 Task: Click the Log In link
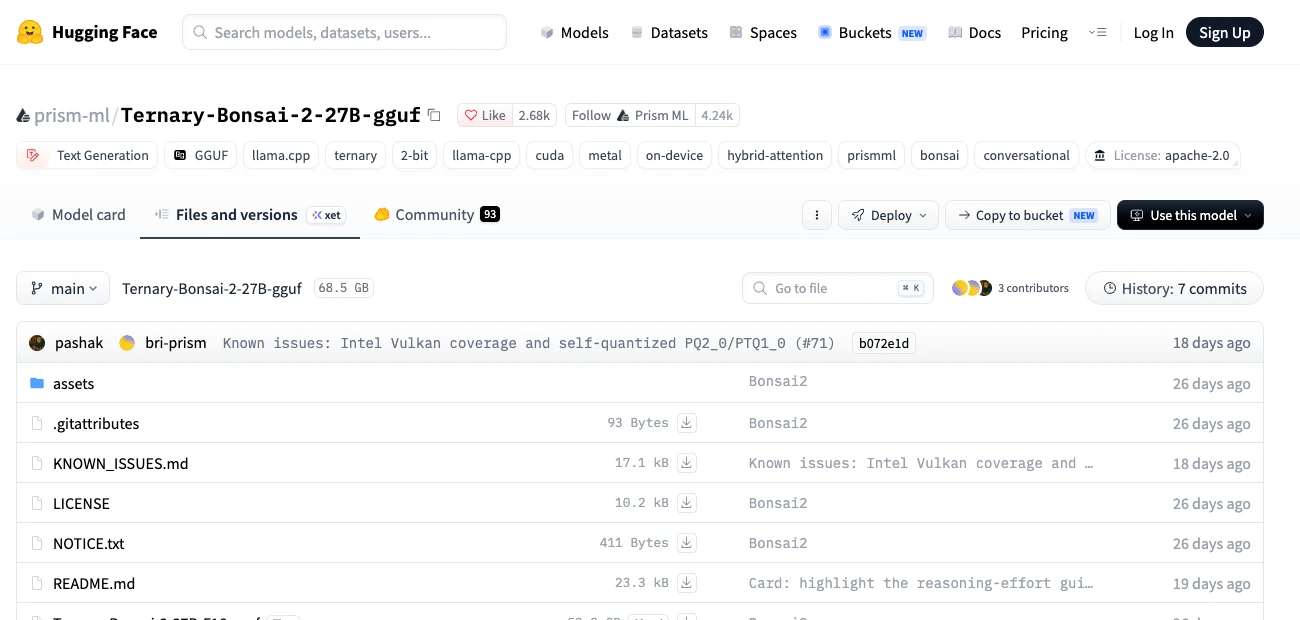1153,32
